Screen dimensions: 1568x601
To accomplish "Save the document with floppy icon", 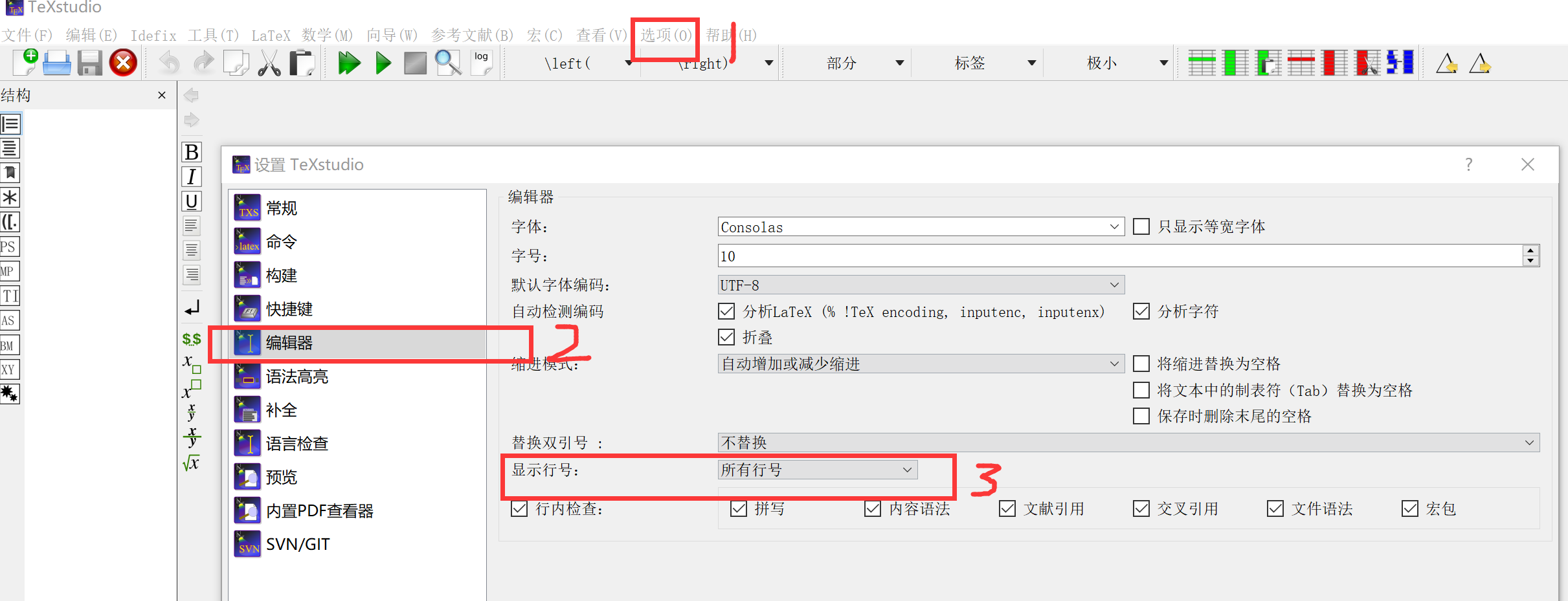I will click(x=90, y=63).
